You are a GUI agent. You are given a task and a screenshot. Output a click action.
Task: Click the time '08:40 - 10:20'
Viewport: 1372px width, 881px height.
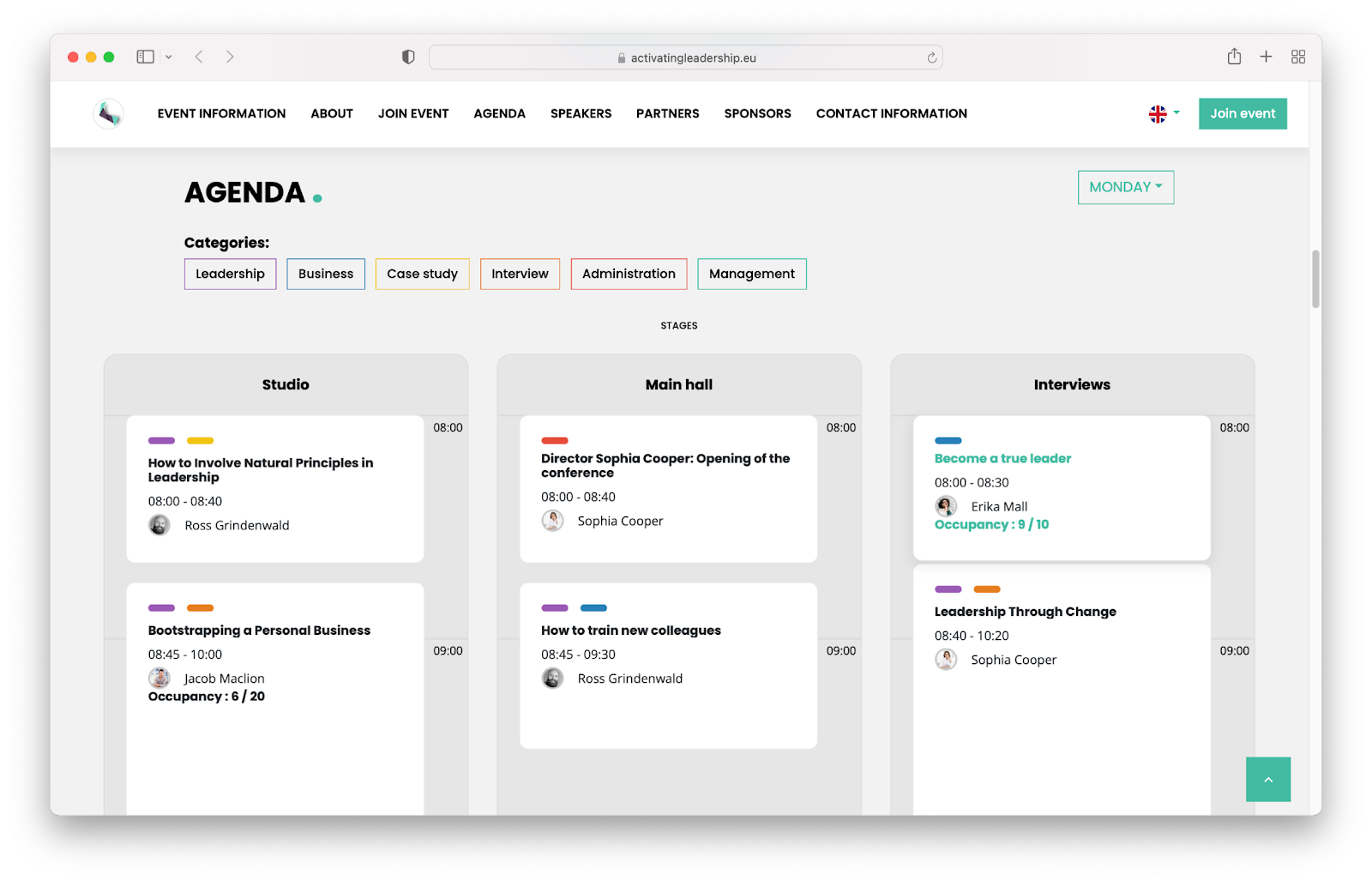[972, 636]
